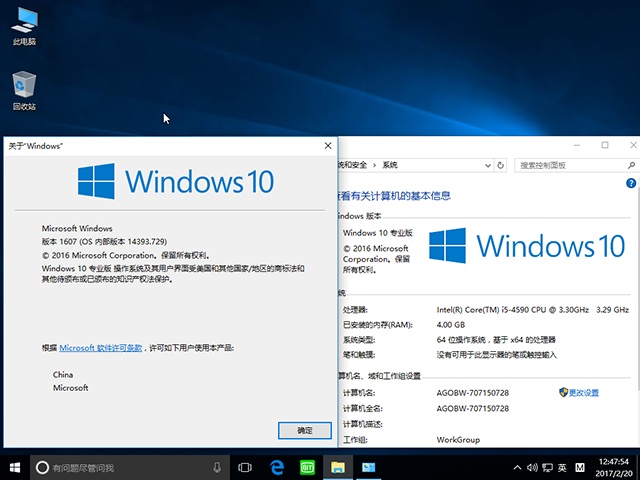Image resolution: width=640 pixels, height=480 pixels.
Task: Open the 此电脑 desktop icon
Action: coord(24,24)
